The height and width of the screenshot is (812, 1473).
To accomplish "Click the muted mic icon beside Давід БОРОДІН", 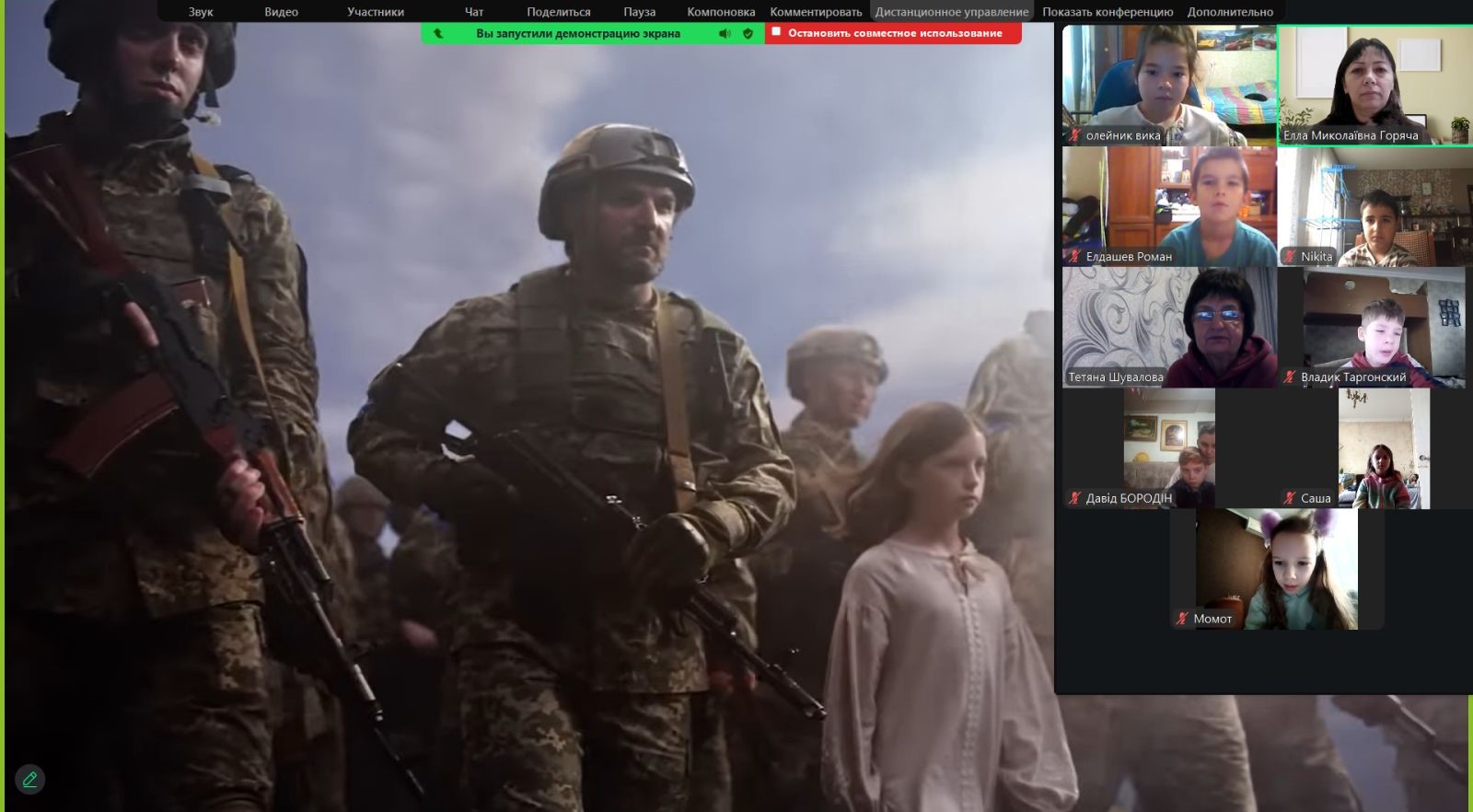I will point(1074,498).
